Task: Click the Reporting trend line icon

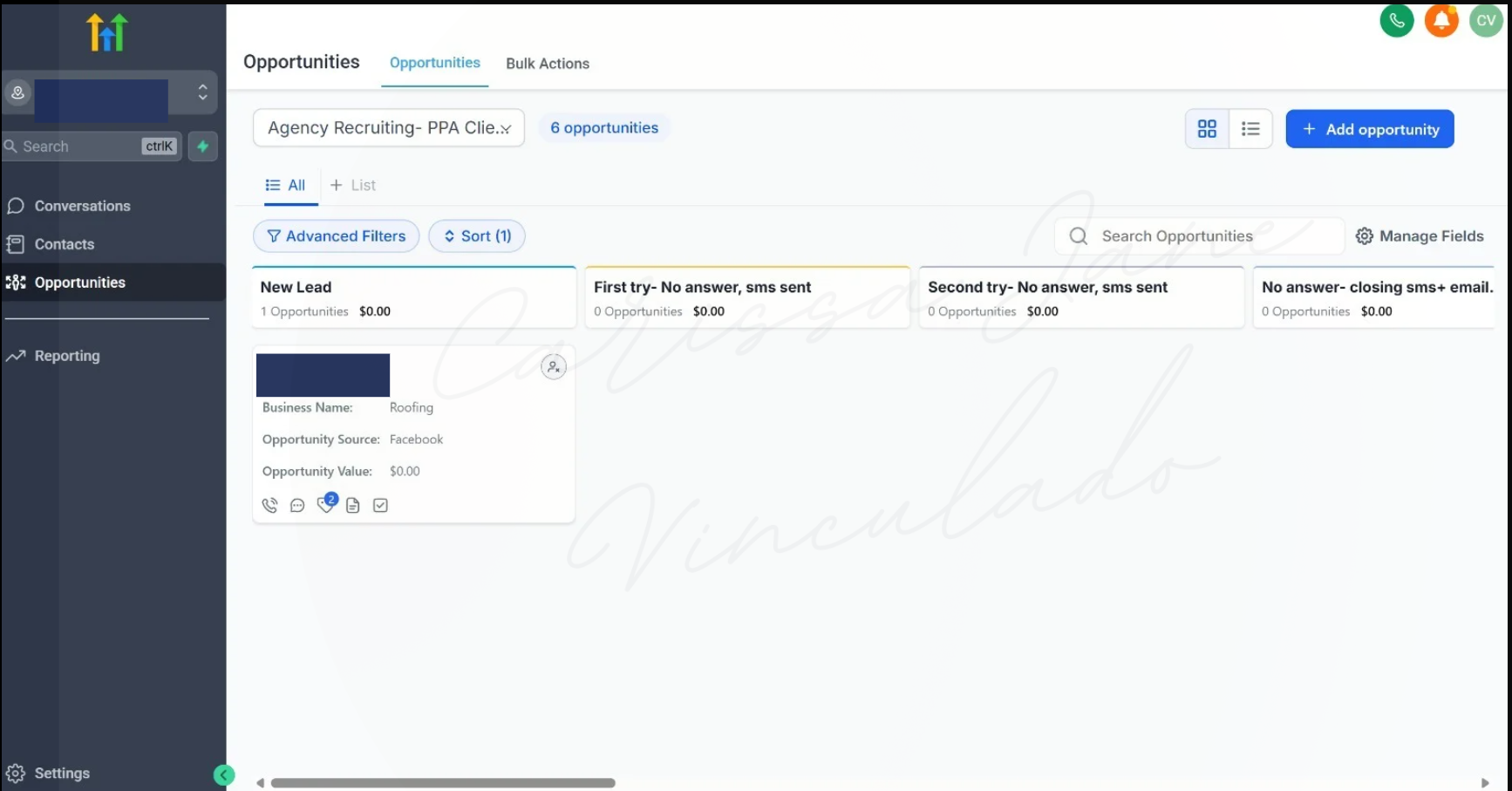Action: (15, 356)
